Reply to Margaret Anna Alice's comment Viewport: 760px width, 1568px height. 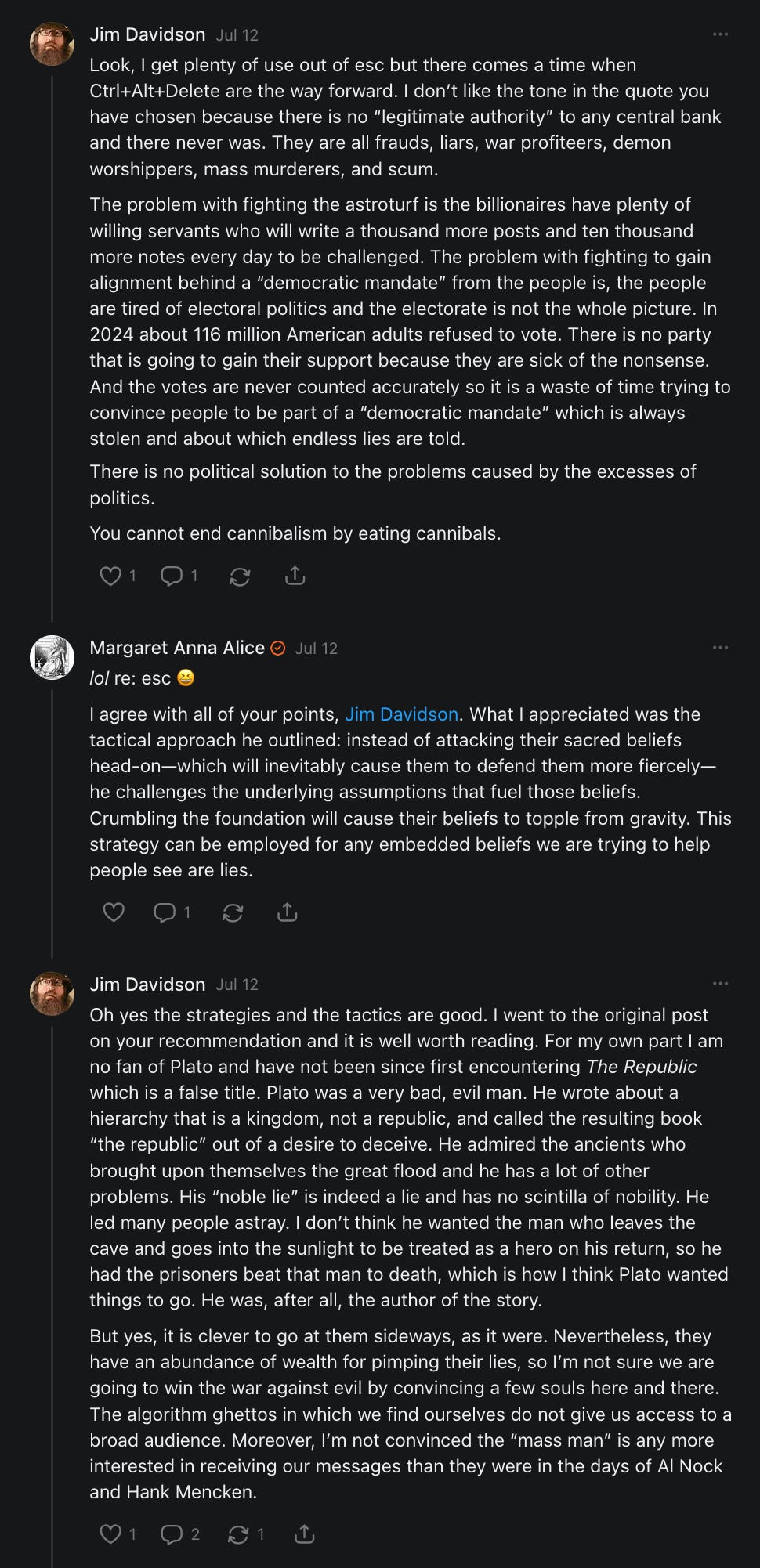(165, 912)
